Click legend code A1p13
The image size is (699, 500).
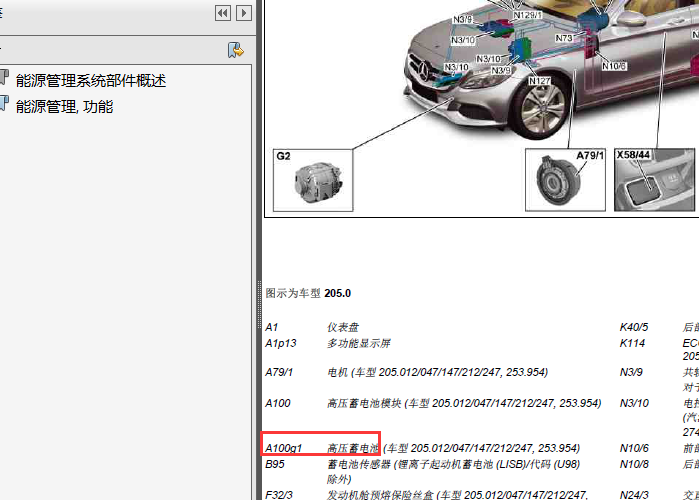[x=281, y=343]
